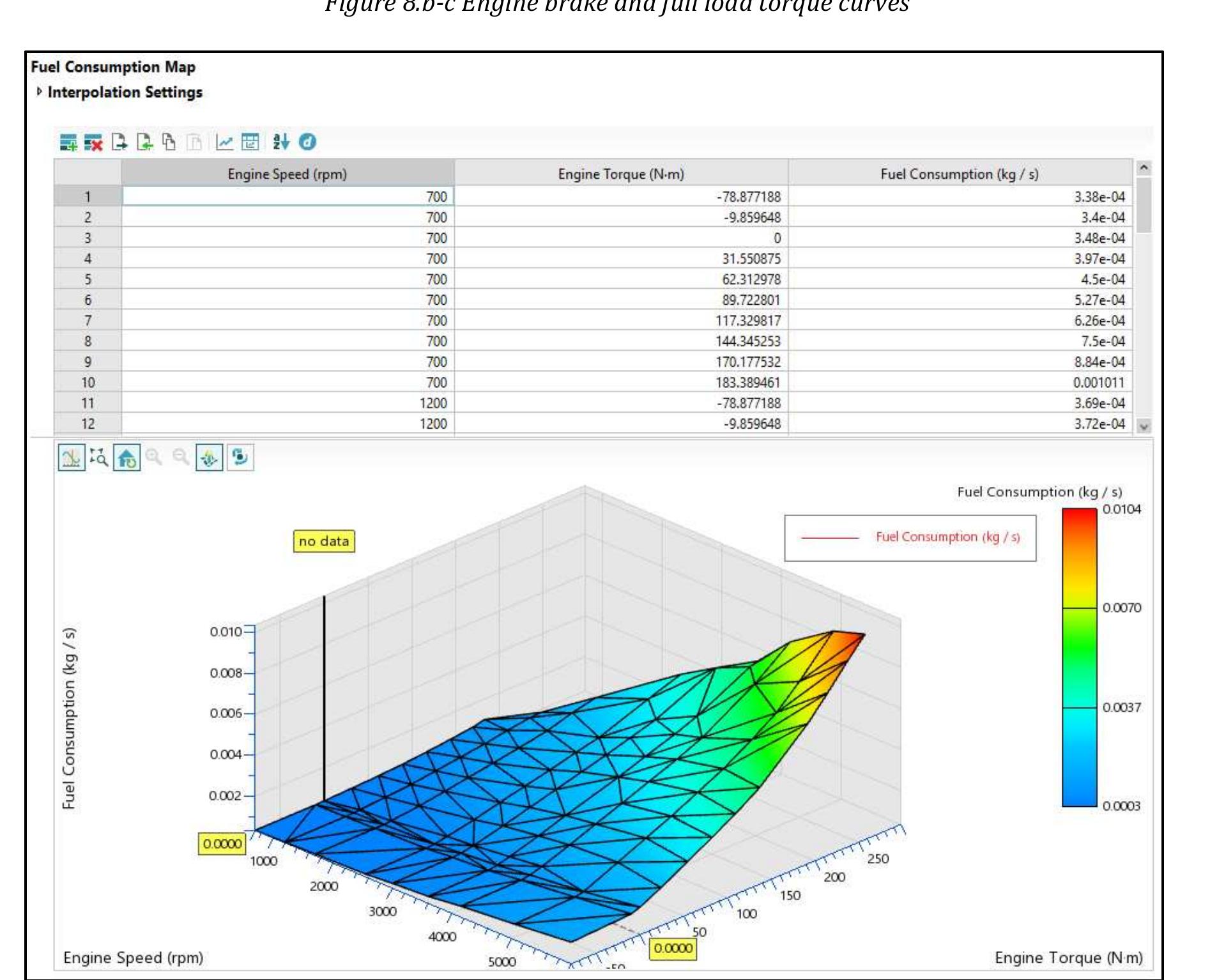Image resolution: width=1210 pixels, height=980 pixels.
Task: Click fuel consumption cell 7.5e-04
Action: click(x=960, y=341)
